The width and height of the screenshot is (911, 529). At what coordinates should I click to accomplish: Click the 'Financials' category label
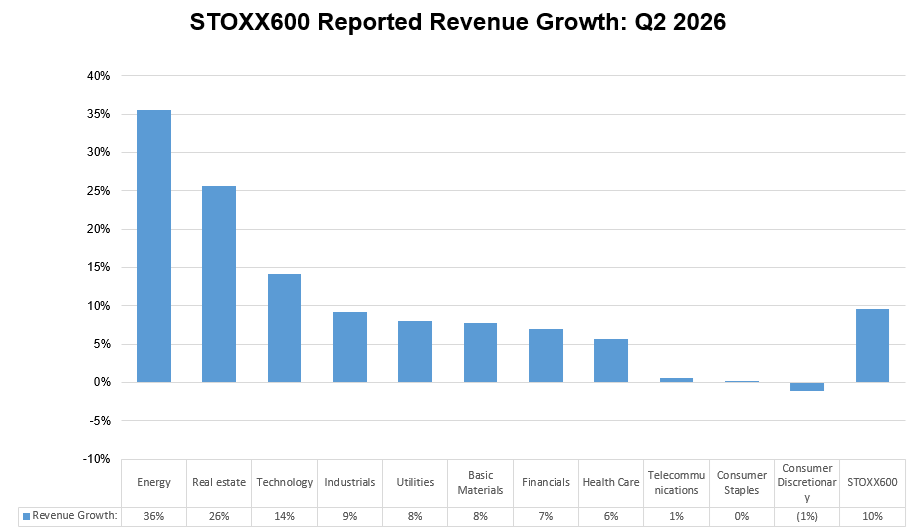tap(546, 482)
